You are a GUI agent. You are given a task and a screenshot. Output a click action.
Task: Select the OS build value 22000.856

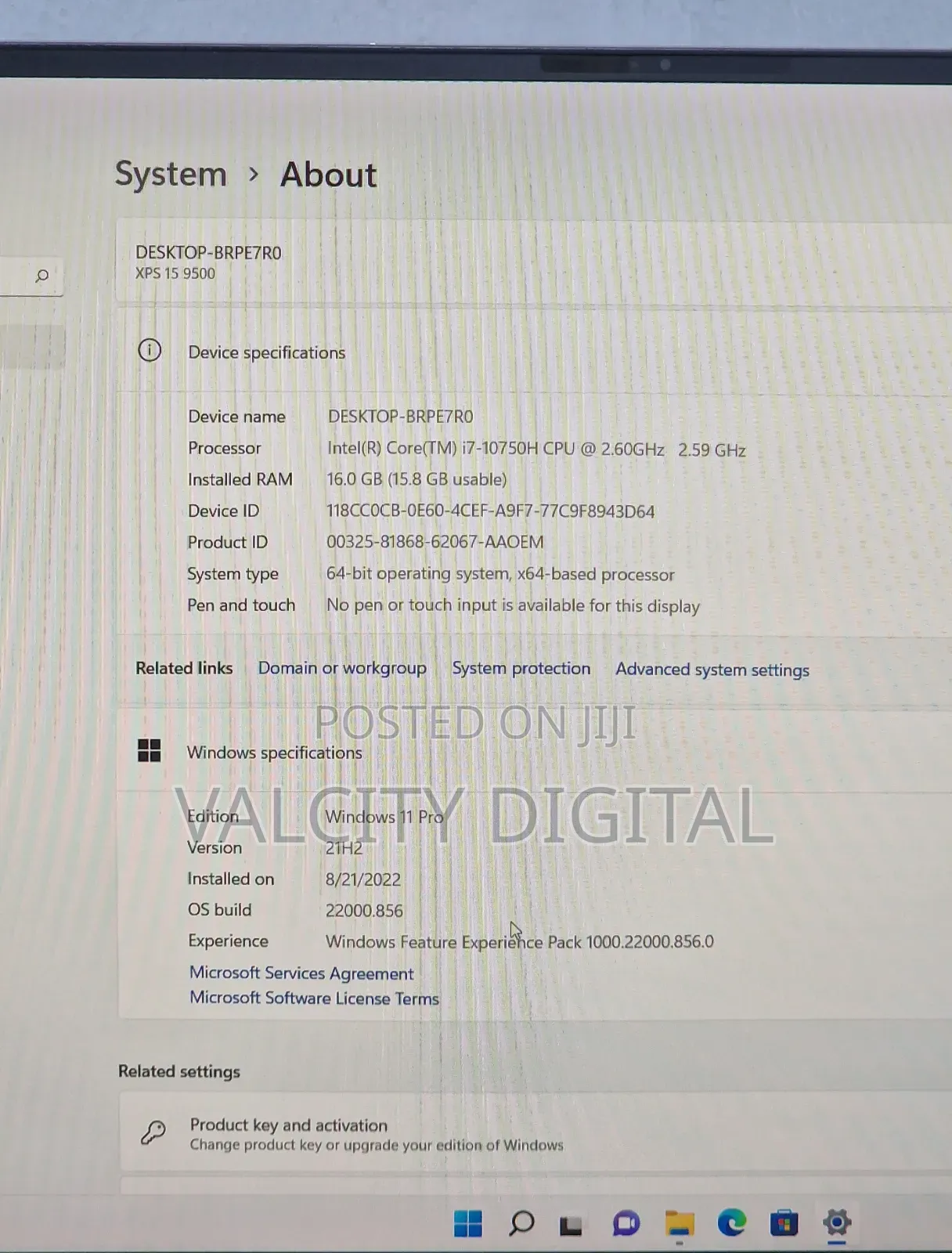point(364,911)
